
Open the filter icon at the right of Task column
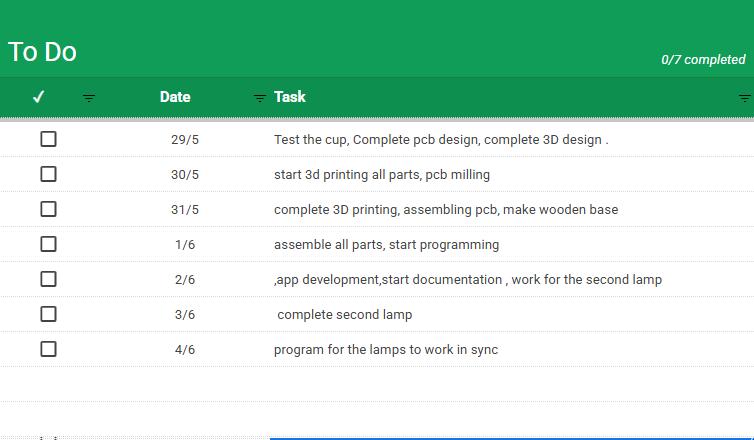click(745, 98)
